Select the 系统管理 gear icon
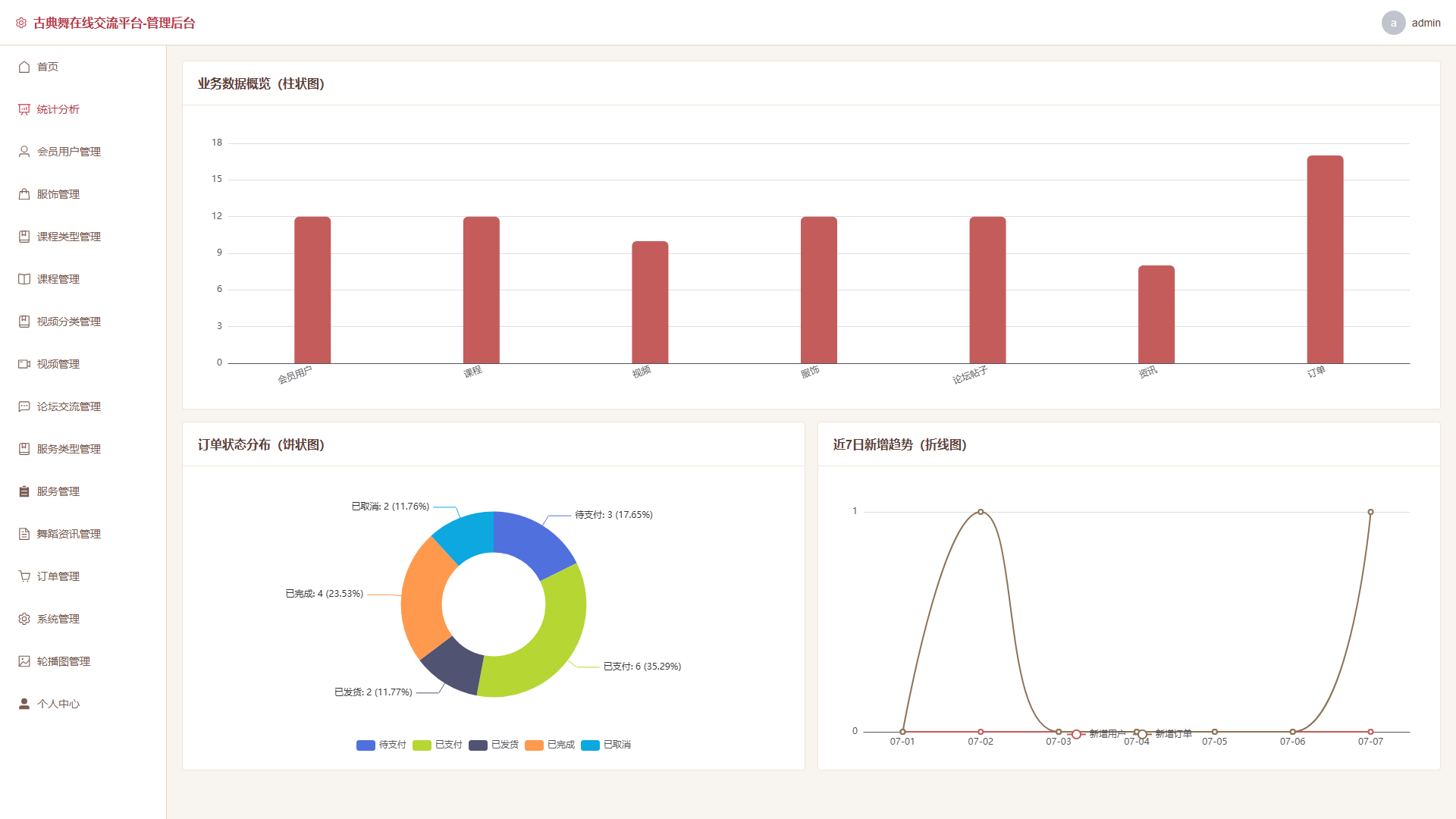Image resolution: width=1456 pixels, height=819 pixels. [x=24, y=619]
